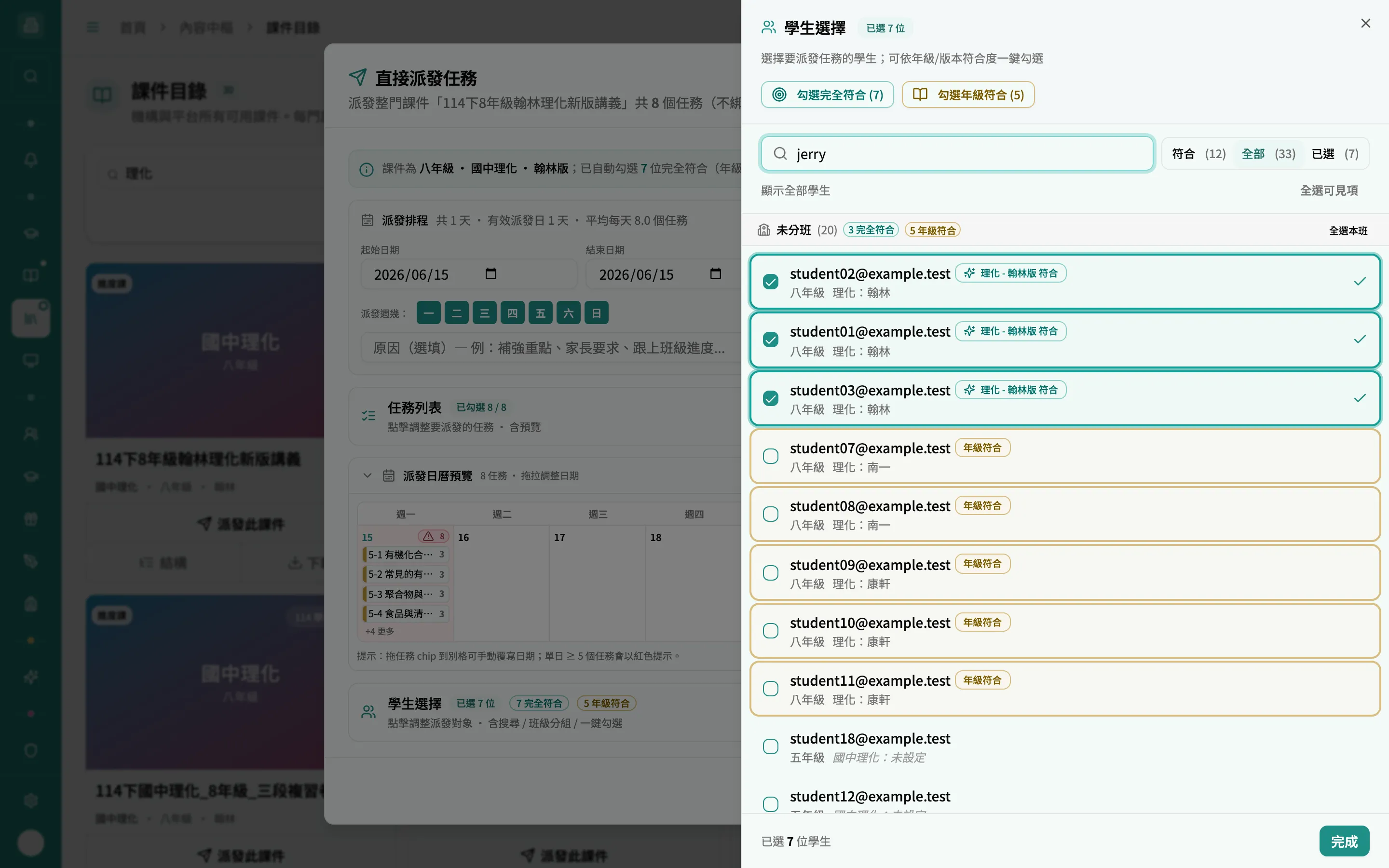The image size is (1389, 868).
Task: Click the 5-2 常見的有 task chip
Action: tap(405, 574)
